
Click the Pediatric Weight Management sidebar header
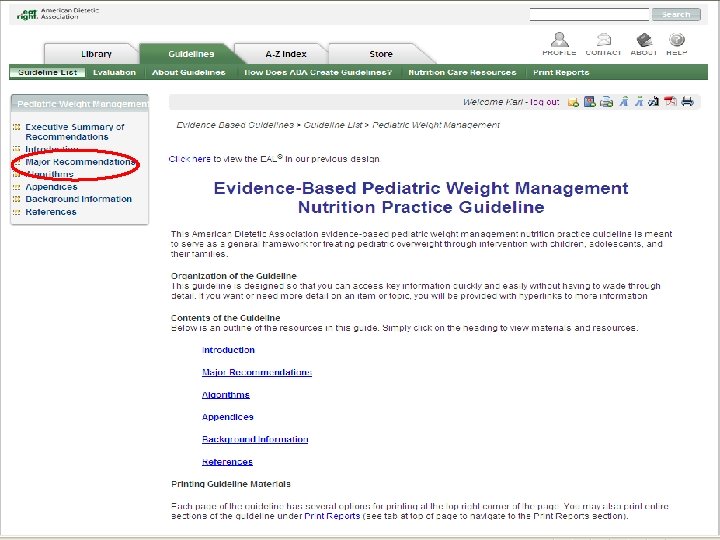(79, 104)
